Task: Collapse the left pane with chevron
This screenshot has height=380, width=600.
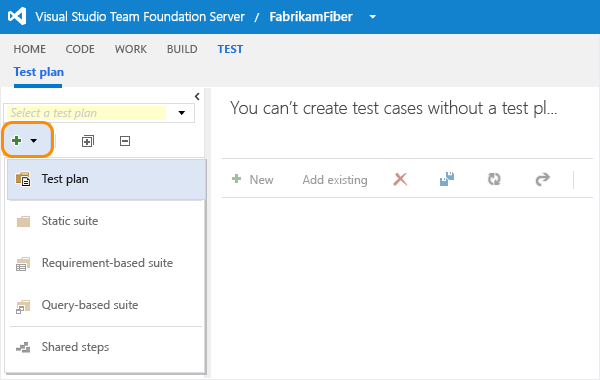Action: tap(197, 96)
